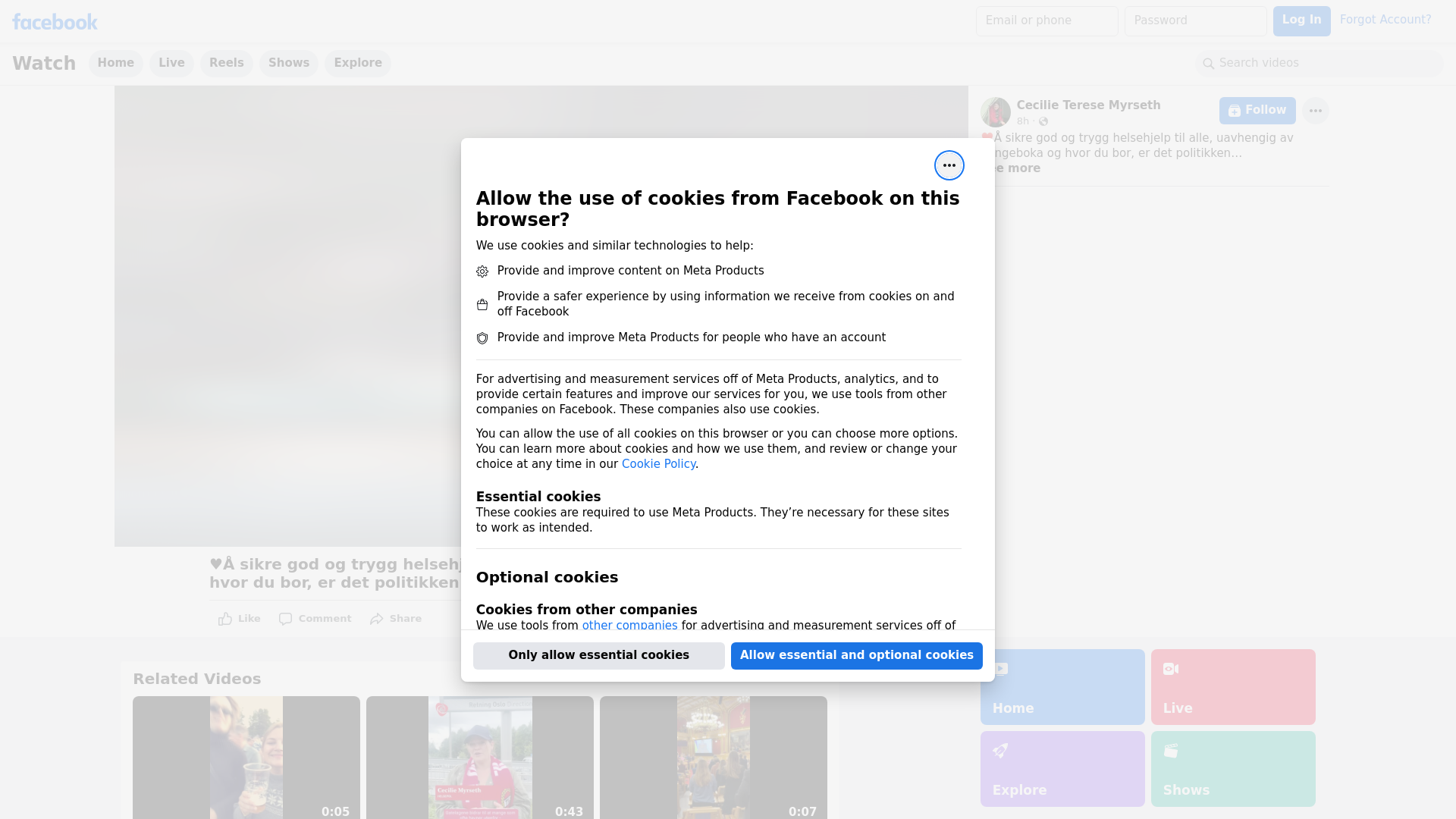The image size is (1456, 819).
Task: Open the other companies link
Action: pyautogui.click(x=629, y=626)
